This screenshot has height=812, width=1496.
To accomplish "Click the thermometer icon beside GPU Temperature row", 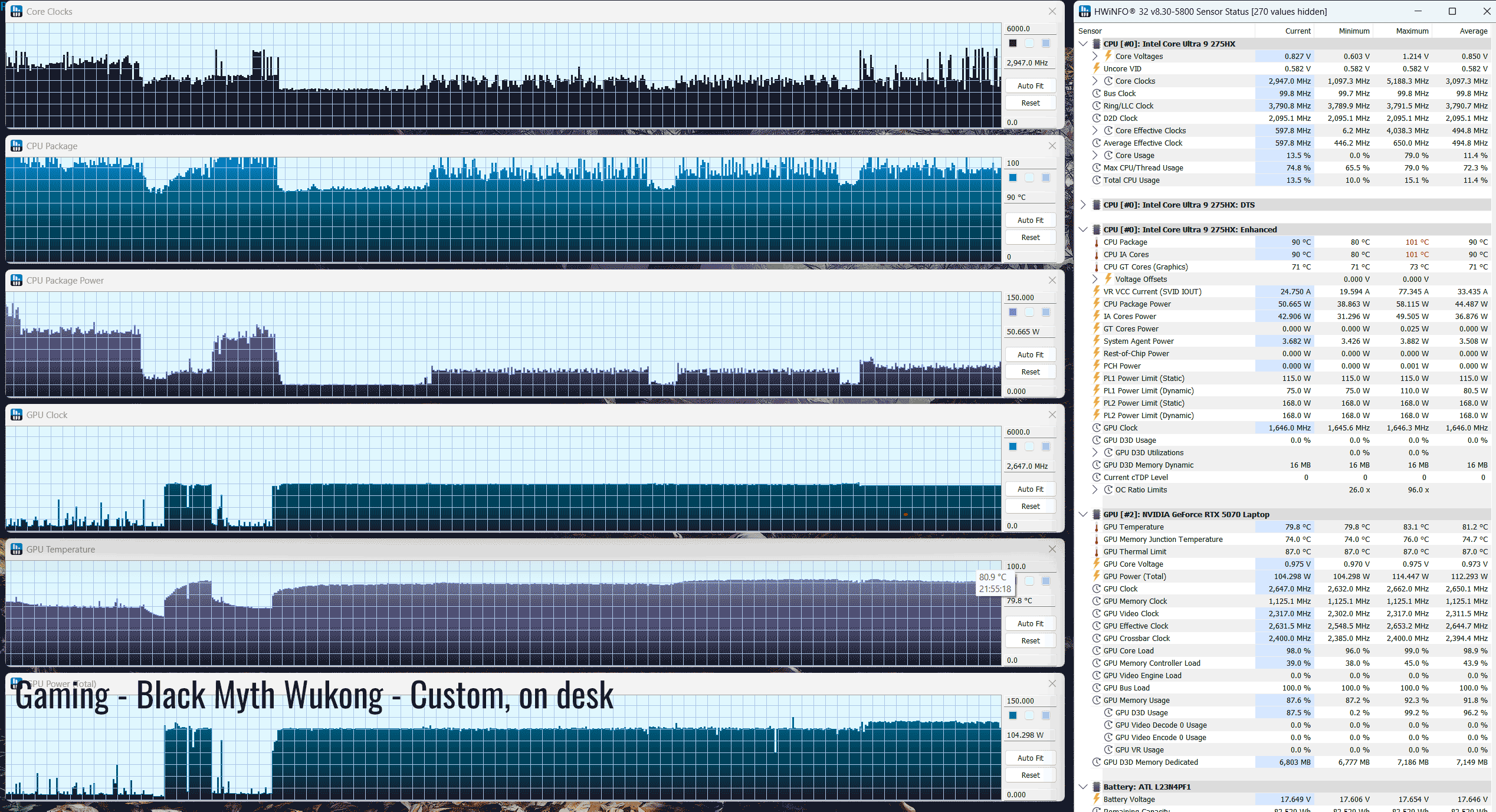I will tap(1096, 527).
